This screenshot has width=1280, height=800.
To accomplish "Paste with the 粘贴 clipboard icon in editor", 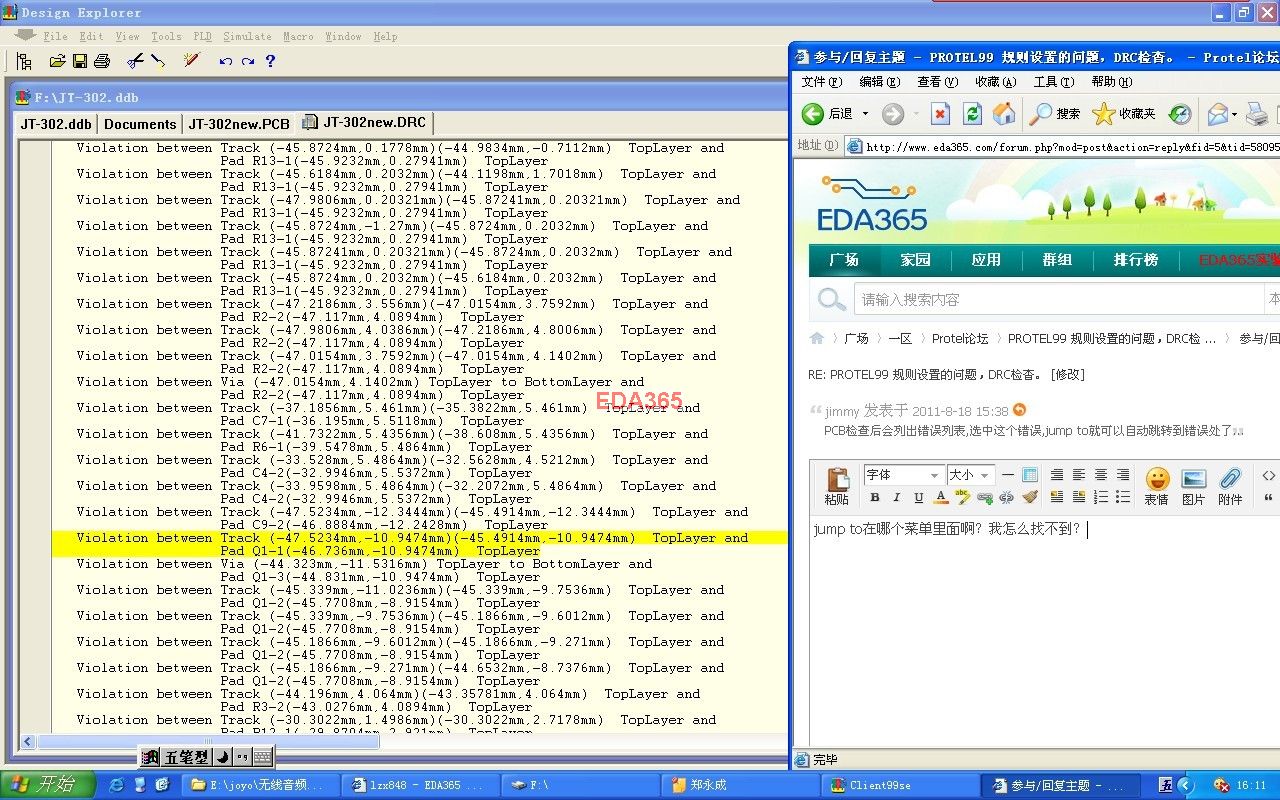I will pyautogui.click(x=837, y=486).
